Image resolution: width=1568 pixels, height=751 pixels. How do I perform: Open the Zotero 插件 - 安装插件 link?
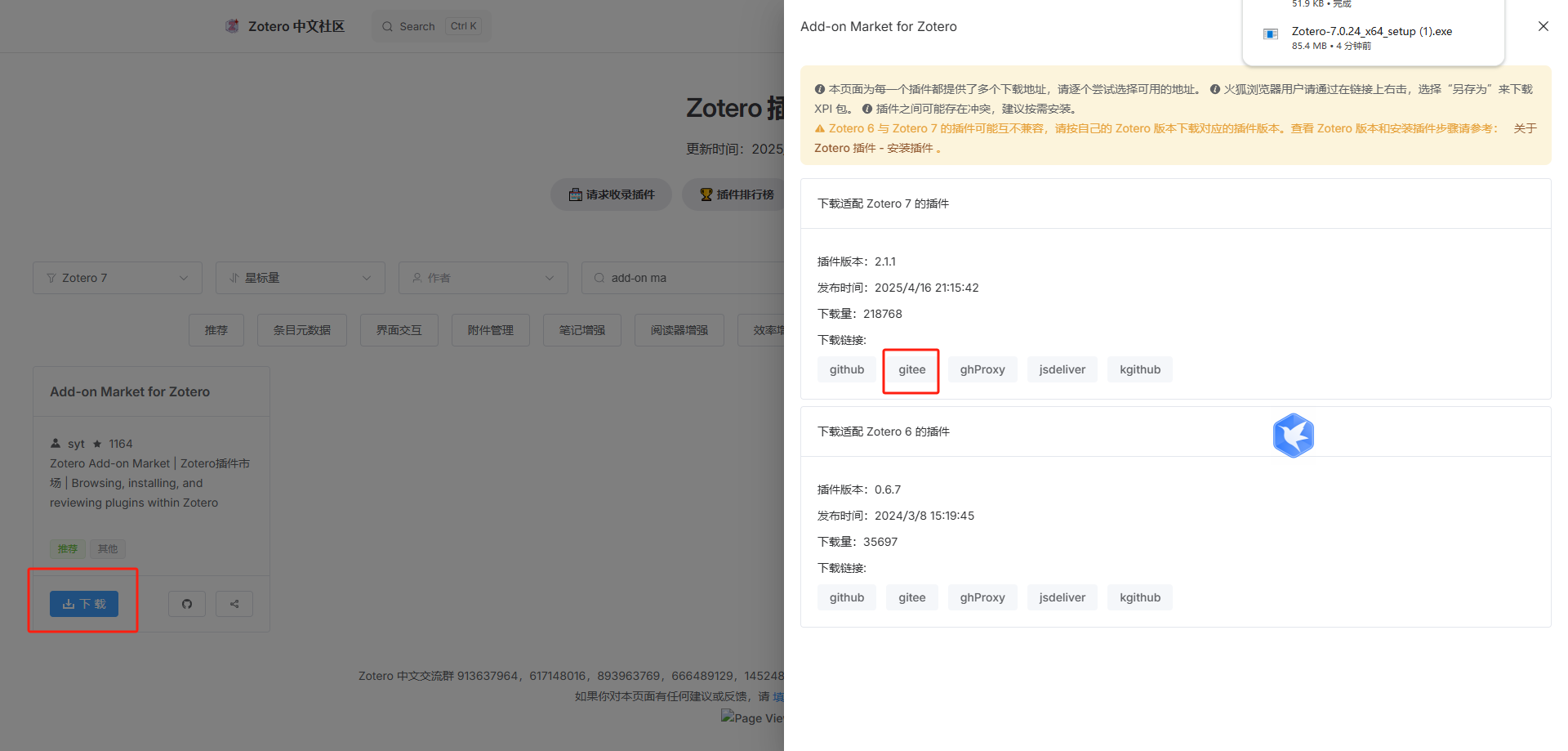point(874,148)
